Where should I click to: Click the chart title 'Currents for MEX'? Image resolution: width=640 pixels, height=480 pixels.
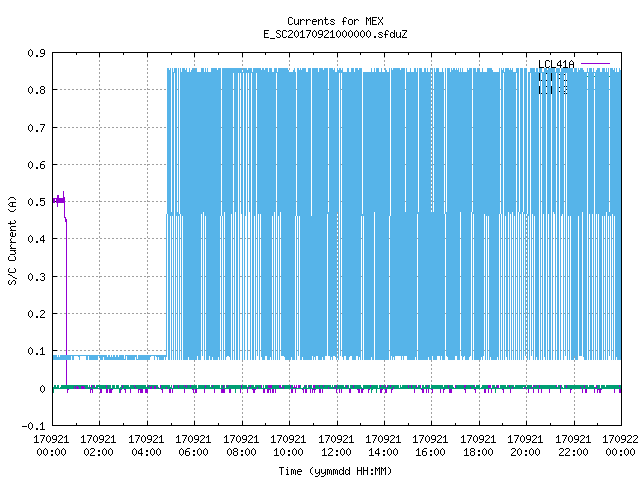[335, 21]
